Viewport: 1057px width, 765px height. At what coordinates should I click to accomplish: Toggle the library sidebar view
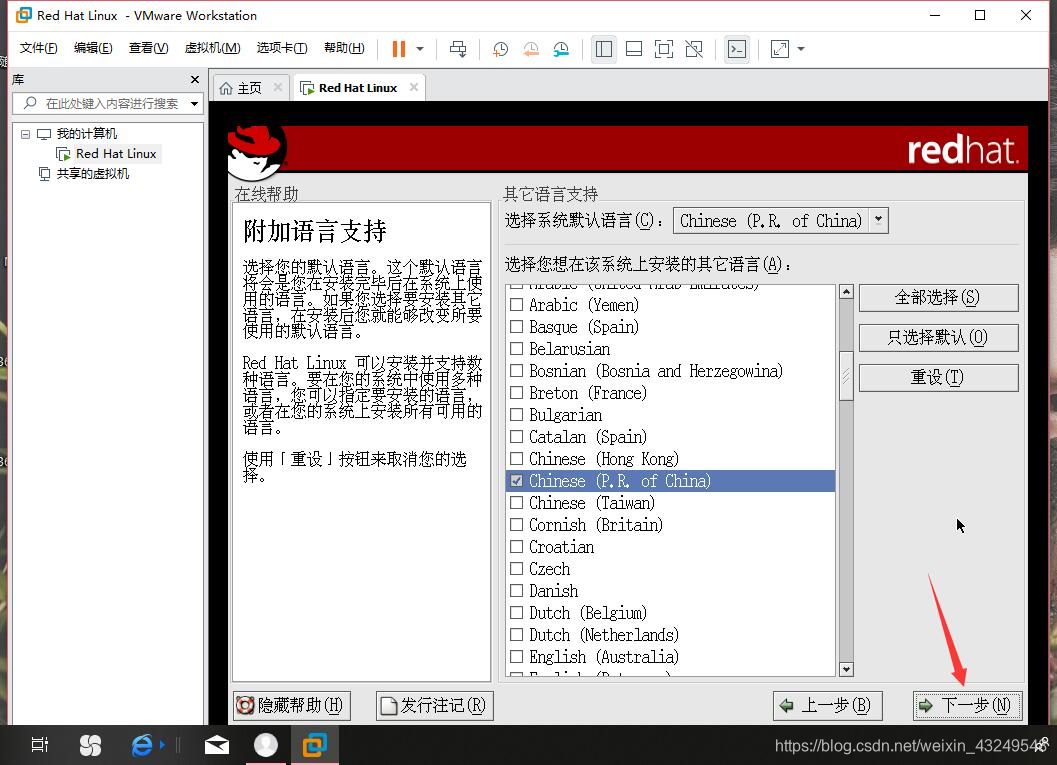click(603, 49)
